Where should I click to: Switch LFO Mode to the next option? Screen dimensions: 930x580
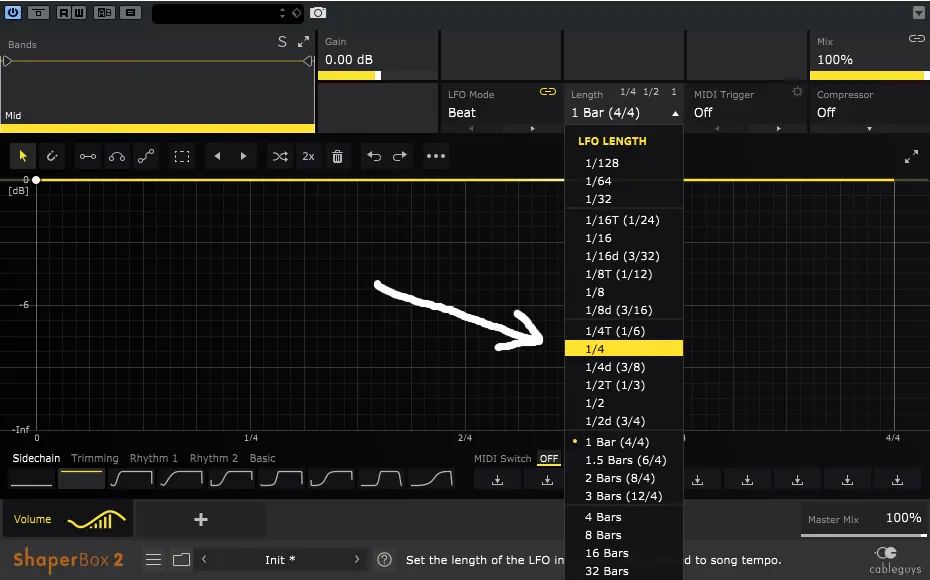click(533, 128)
